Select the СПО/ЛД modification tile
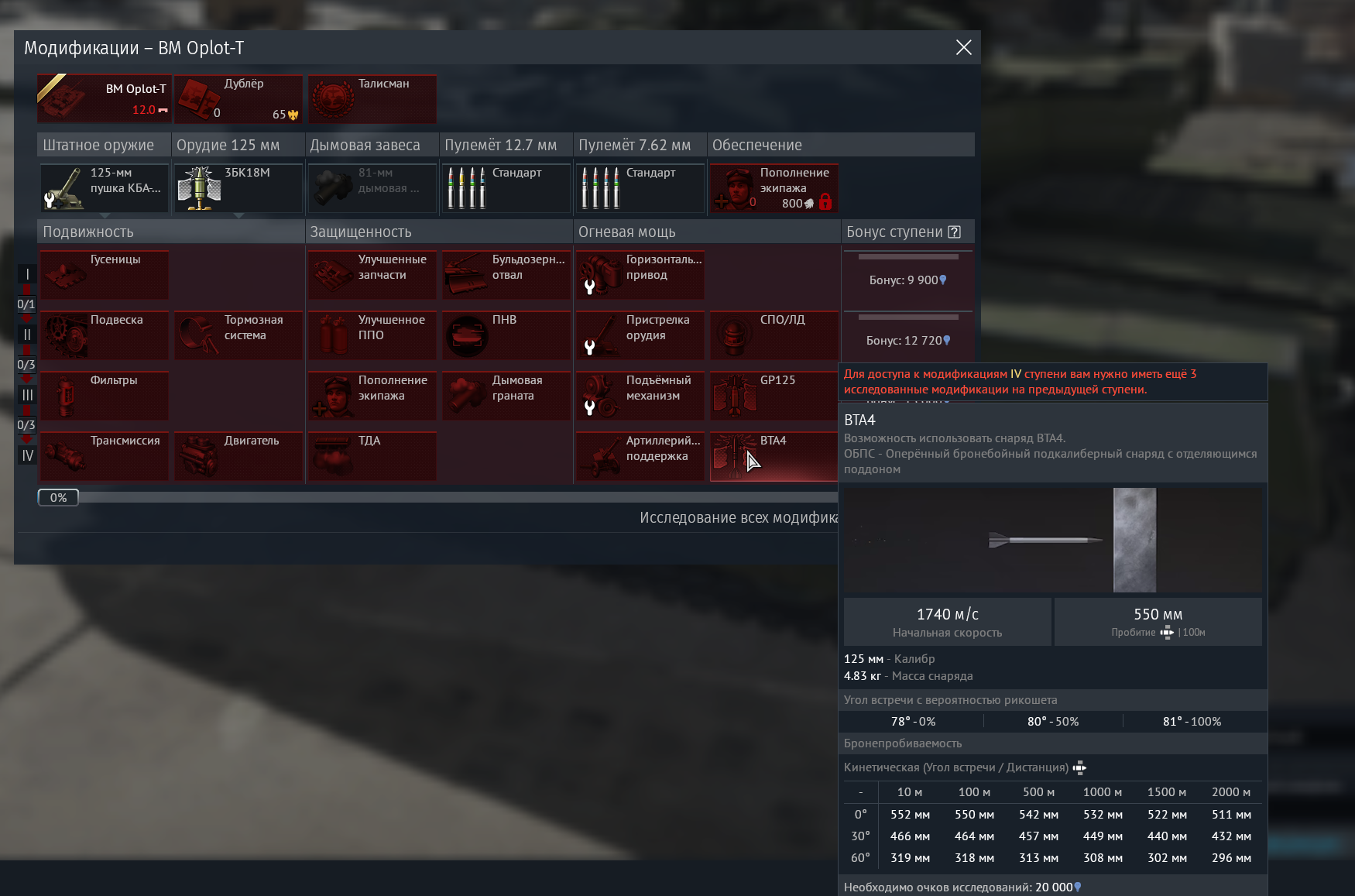The image size is (1355, 896). click(x=774, y=335)
